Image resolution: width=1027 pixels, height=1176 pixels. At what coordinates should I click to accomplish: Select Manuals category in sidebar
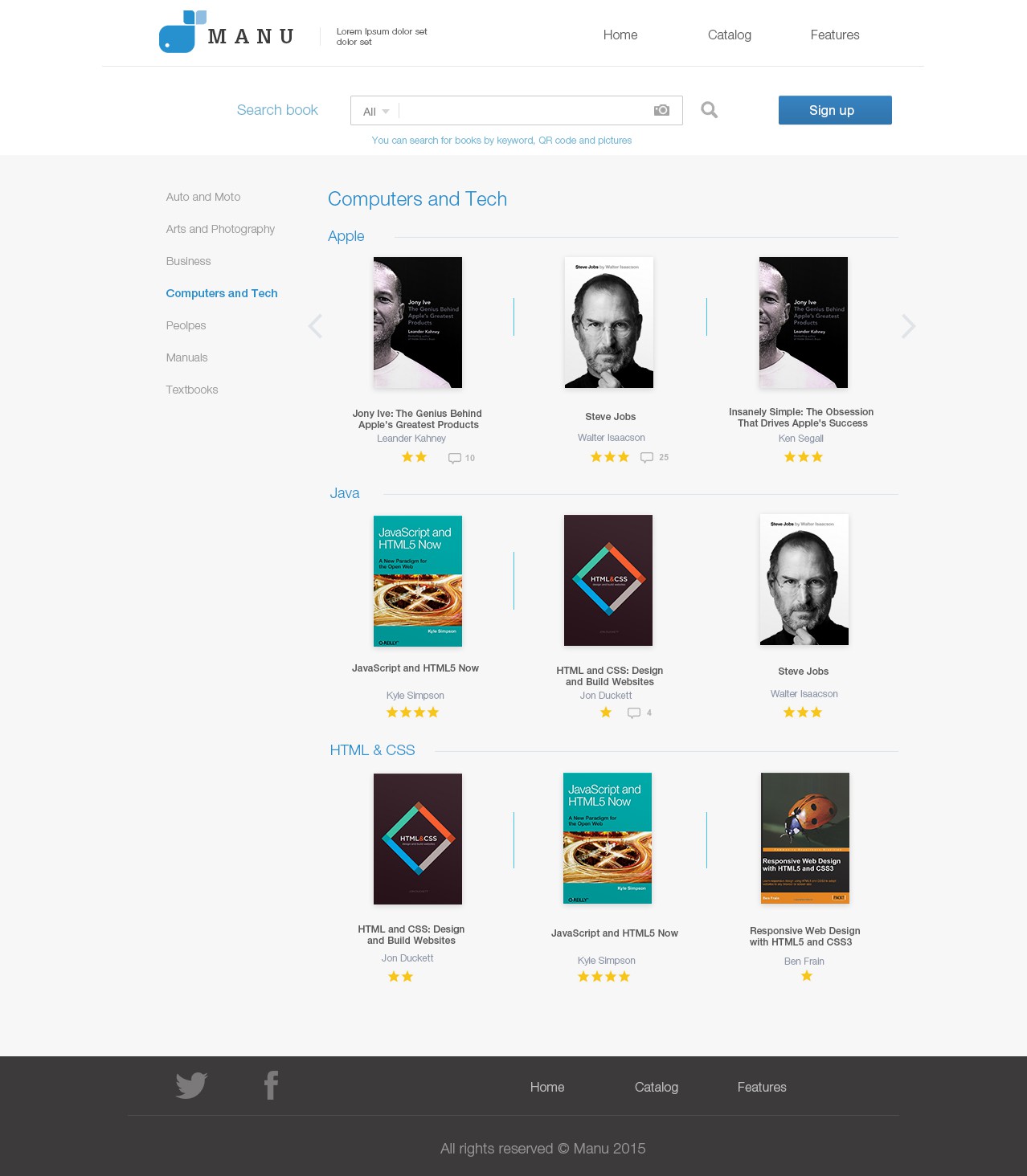tap(186, 357)
